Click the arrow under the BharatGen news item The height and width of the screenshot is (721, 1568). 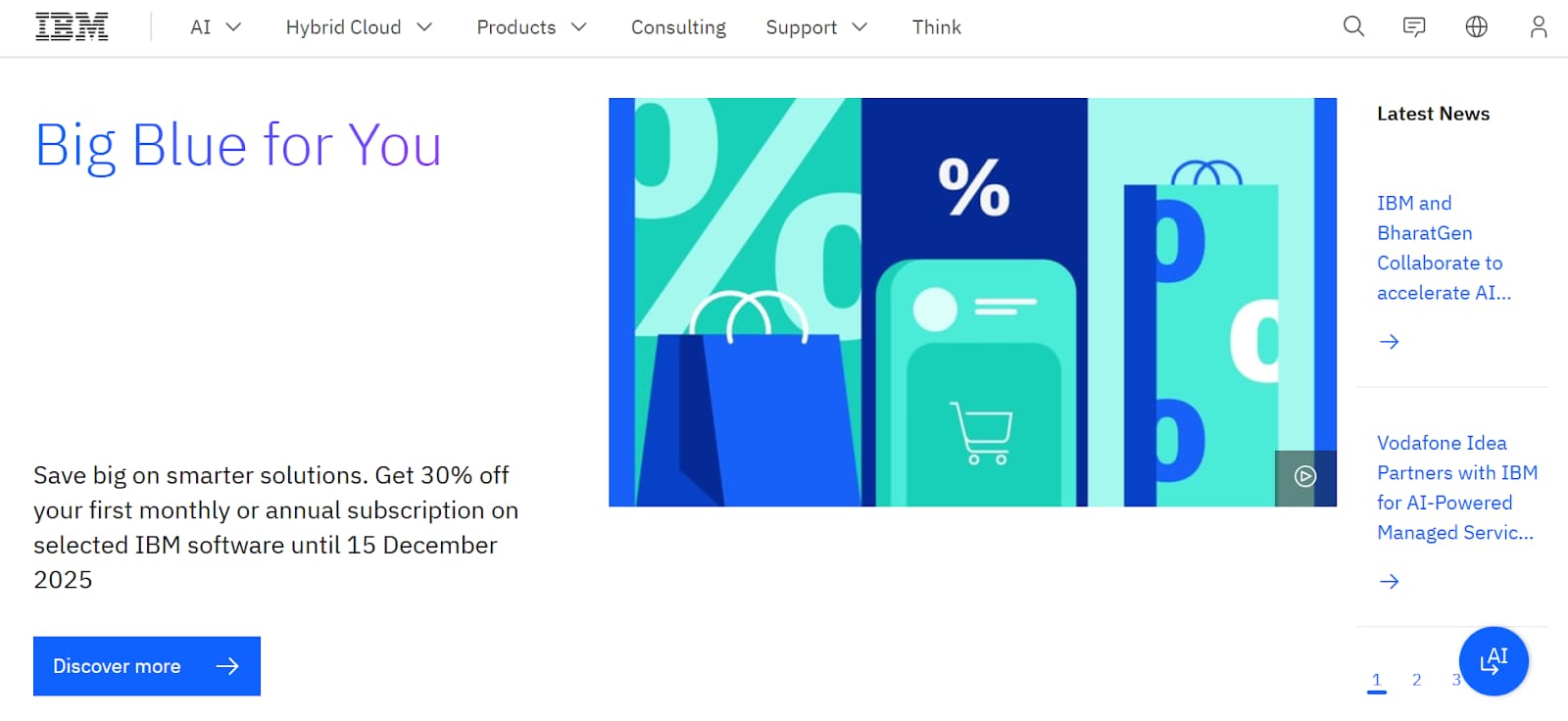tap(1388, 341)
